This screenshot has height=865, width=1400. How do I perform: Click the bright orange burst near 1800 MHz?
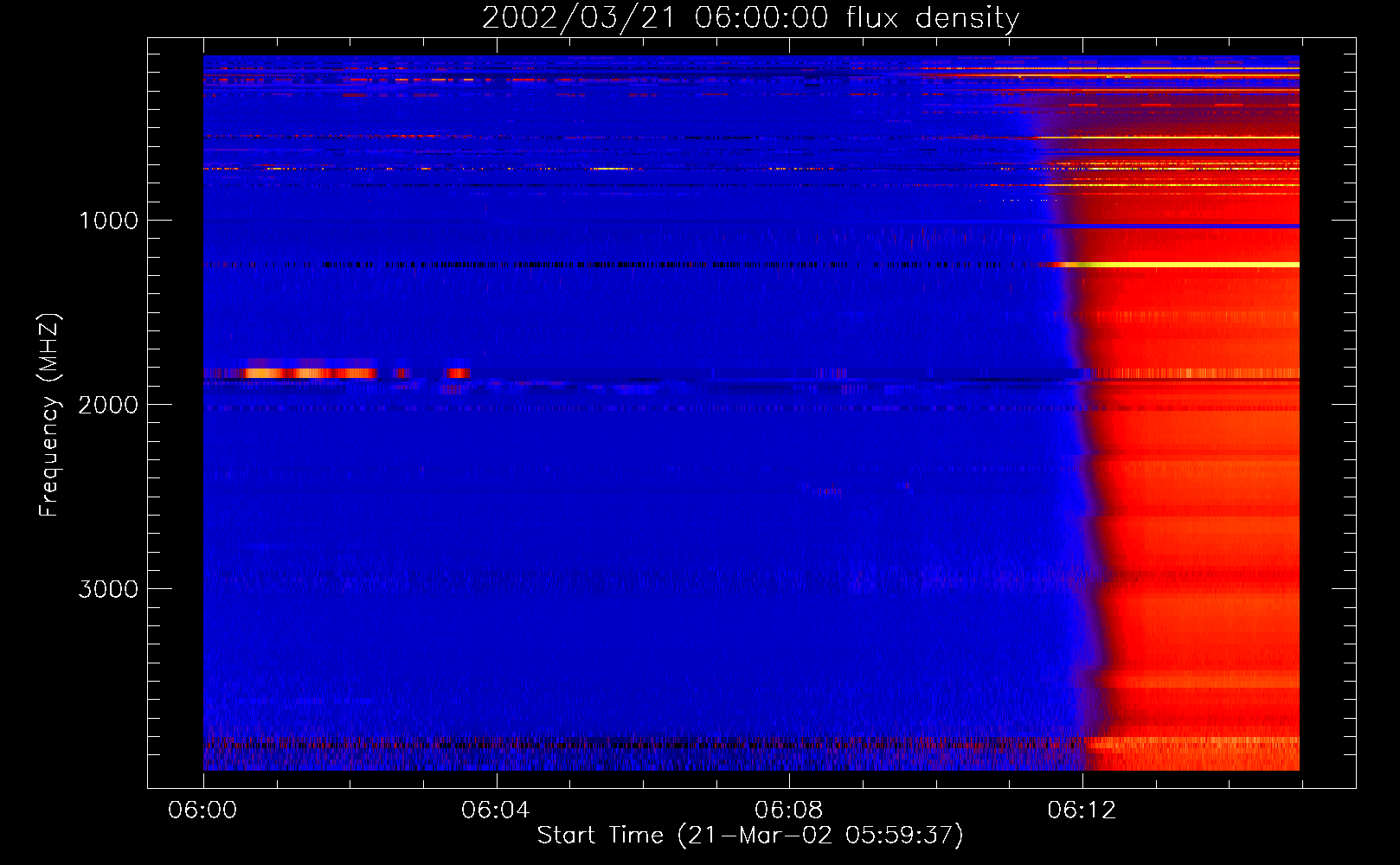pos(311,373)
